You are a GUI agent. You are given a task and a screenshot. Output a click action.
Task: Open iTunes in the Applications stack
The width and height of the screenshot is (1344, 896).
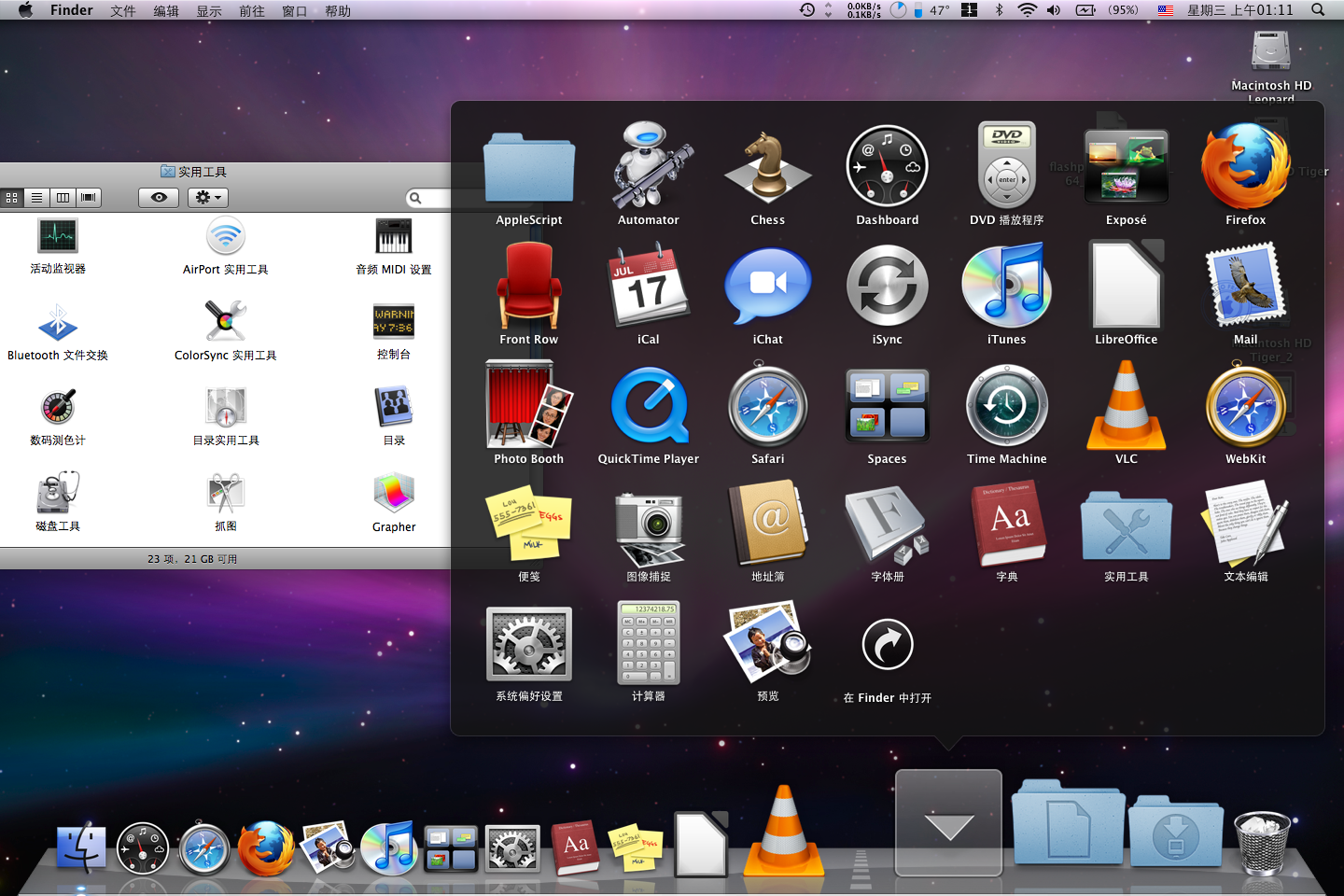pyautogui.click(x=1006, y=286)
